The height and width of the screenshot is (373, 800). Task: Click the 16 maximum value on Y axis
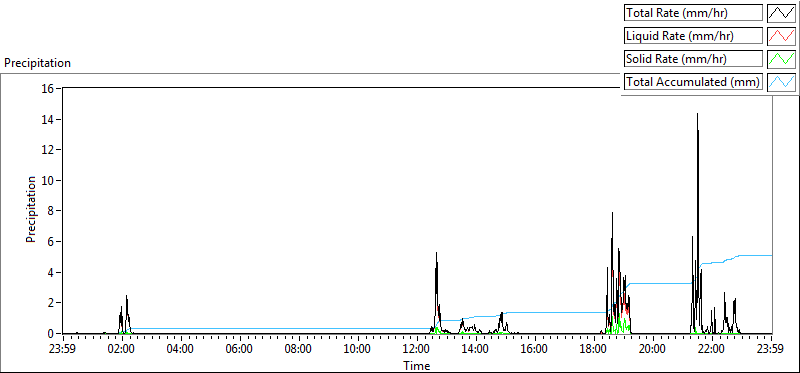click(x=49, y=88)
